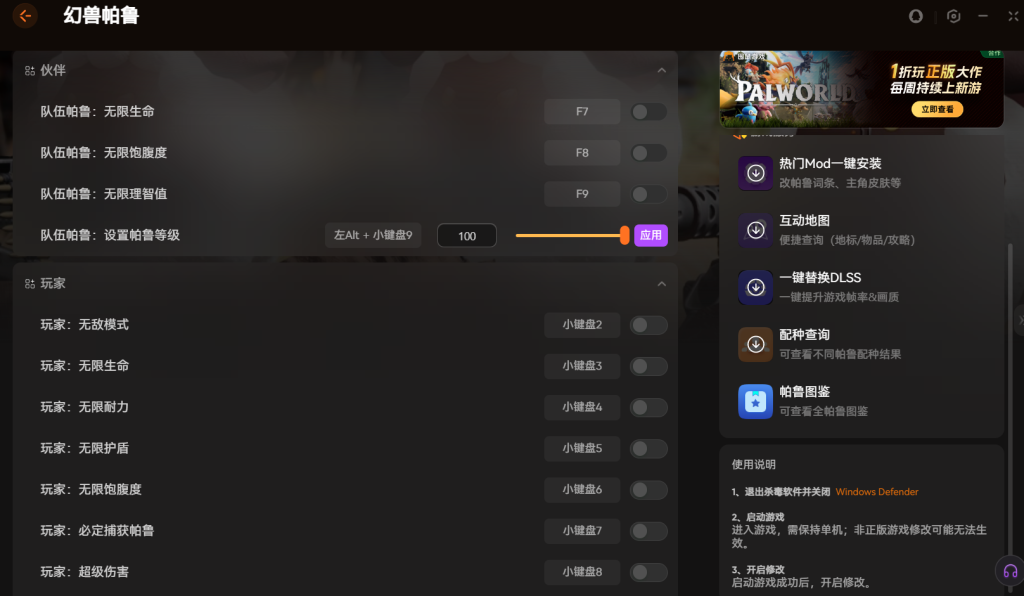Click the 互动地图 download icon
1024x596 pixels.
pyautogui.click(x=755, y=230)
